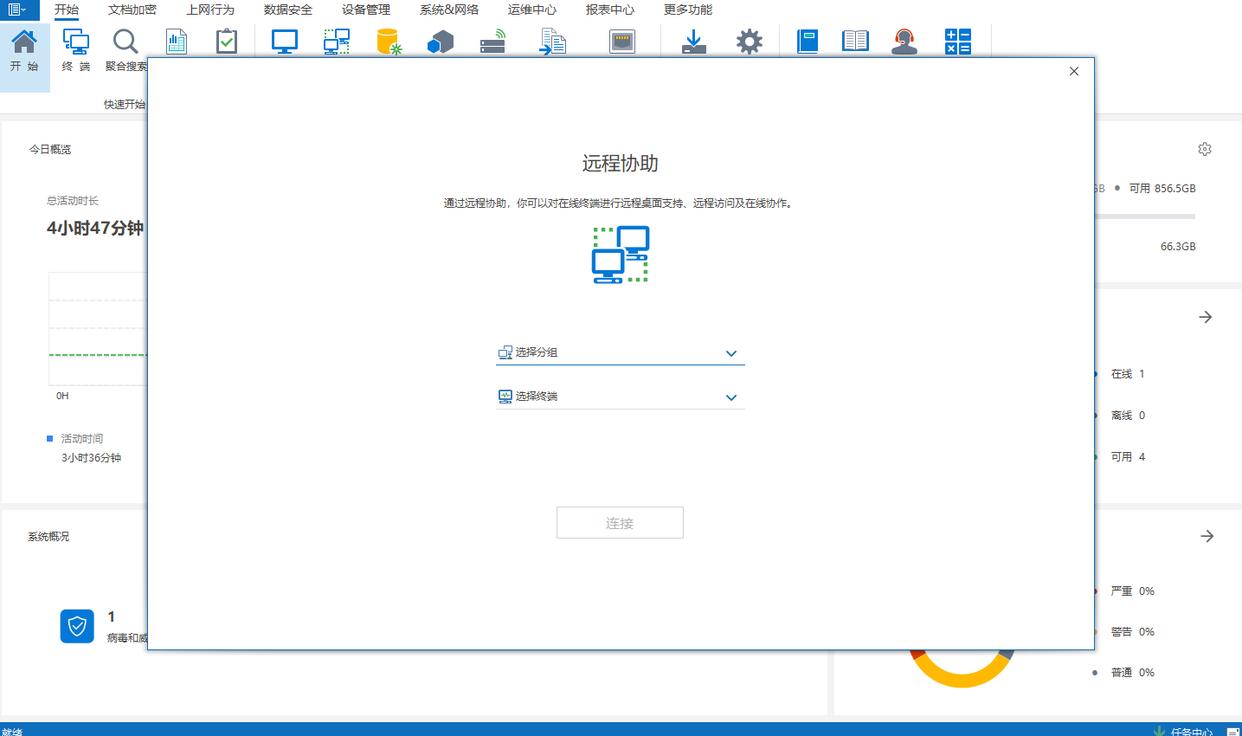This screenshot has height=736, width=1242.
Task: Click the 连接 button
Action: 620,523
